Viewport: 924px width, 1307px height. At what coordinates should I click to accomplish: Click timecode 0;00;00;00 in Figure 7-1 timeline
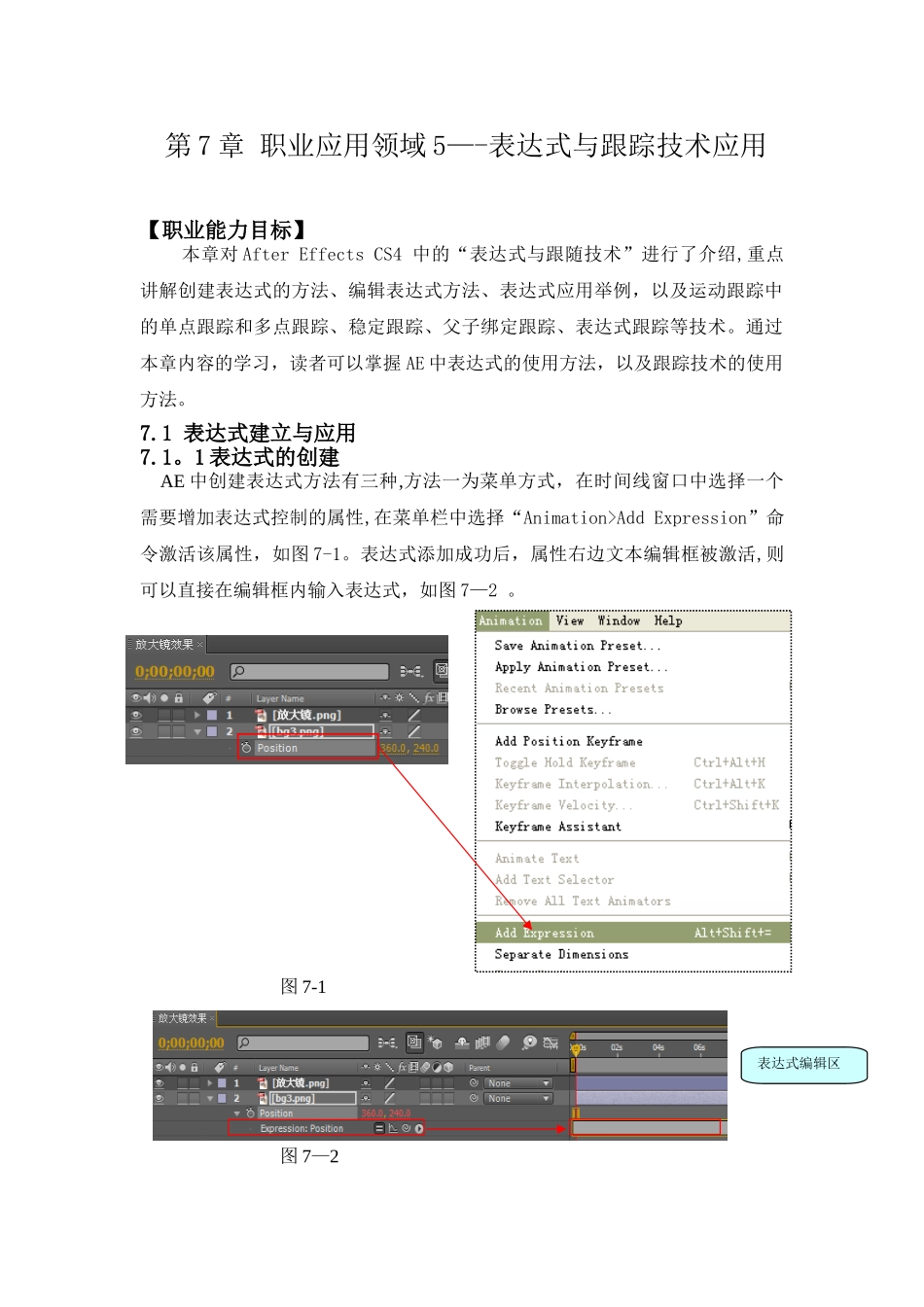coord(175,672)
